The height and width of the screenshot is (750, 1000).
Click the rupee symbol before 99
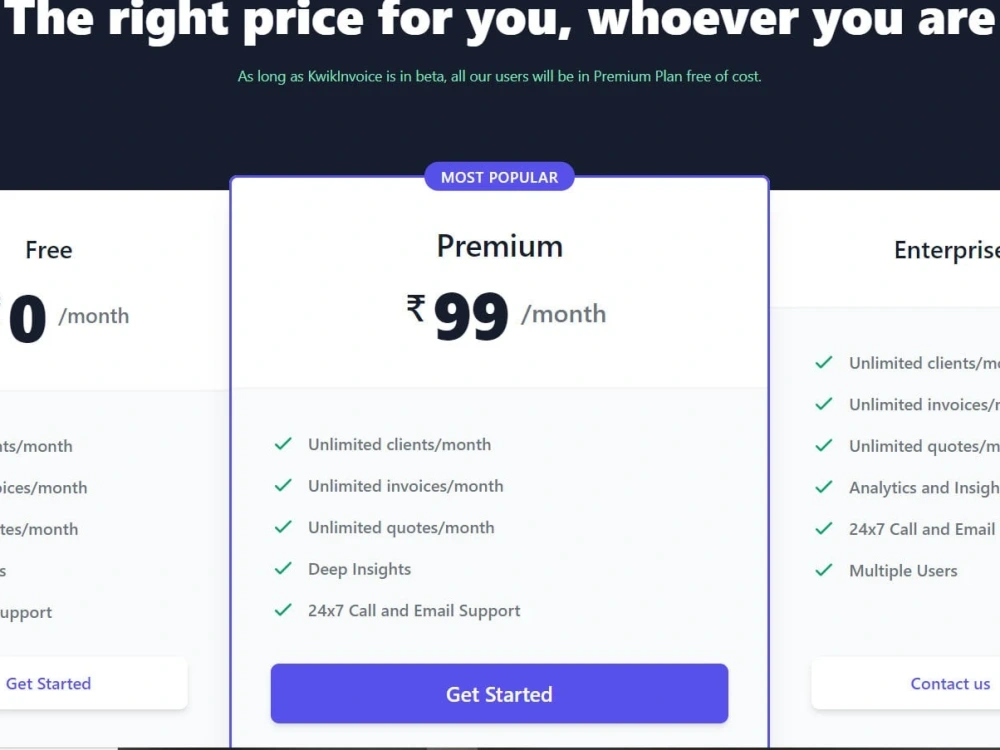[416, 307]
